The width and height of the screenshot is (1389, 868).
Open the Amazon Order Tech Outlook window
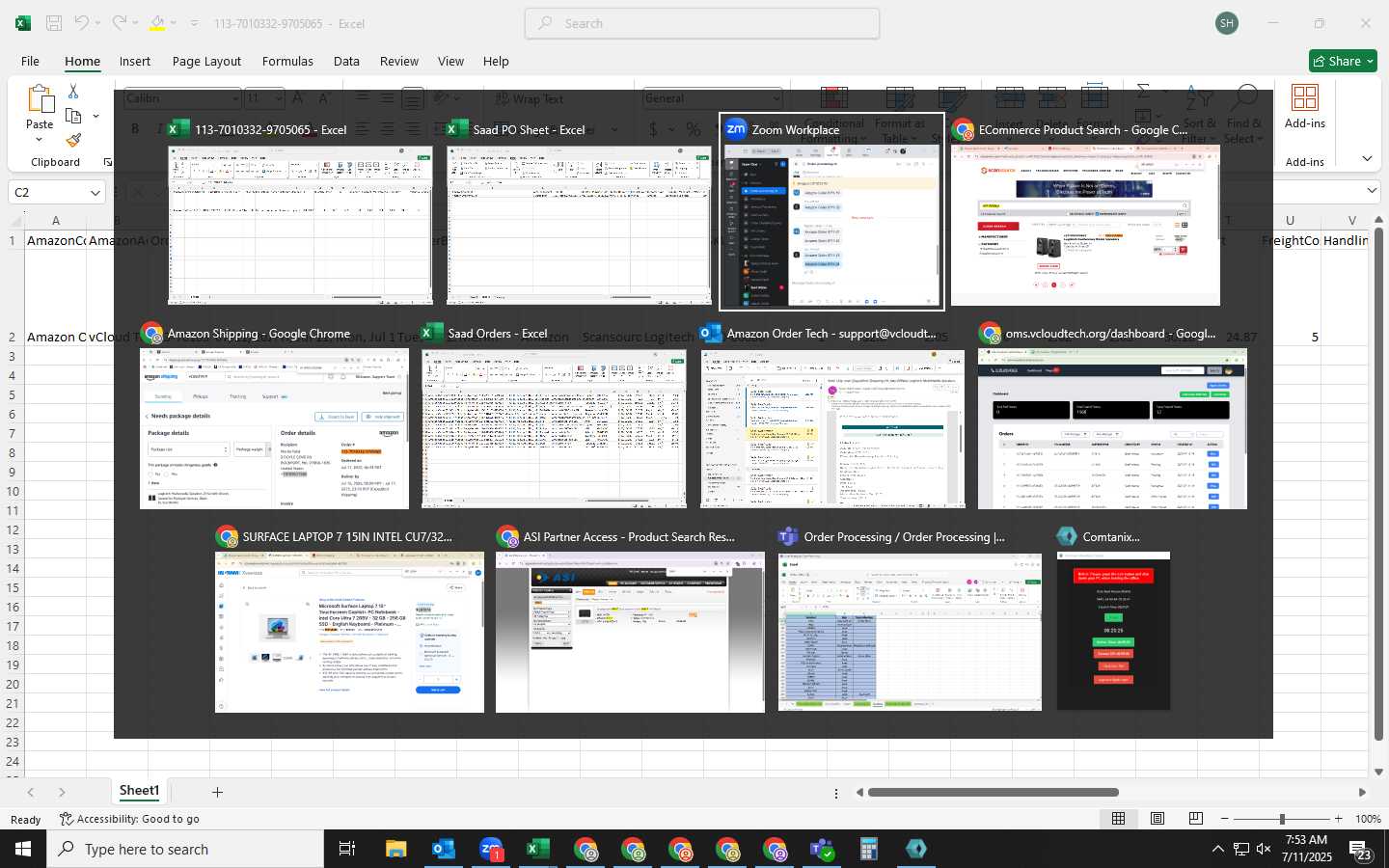point(832,428)
